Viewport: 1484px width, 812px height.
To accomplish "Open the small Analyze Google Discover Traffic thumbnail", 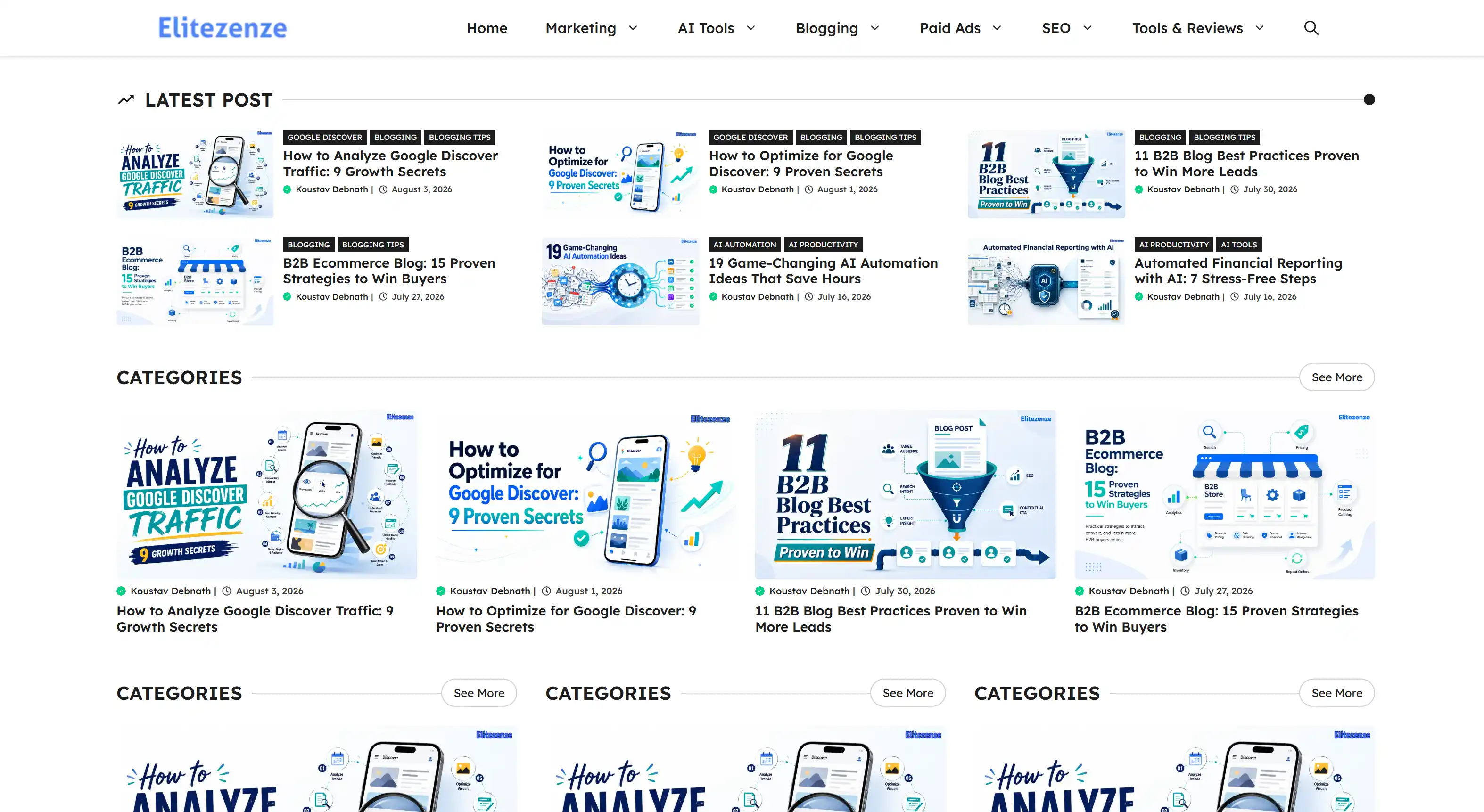I will click(195, 174).
